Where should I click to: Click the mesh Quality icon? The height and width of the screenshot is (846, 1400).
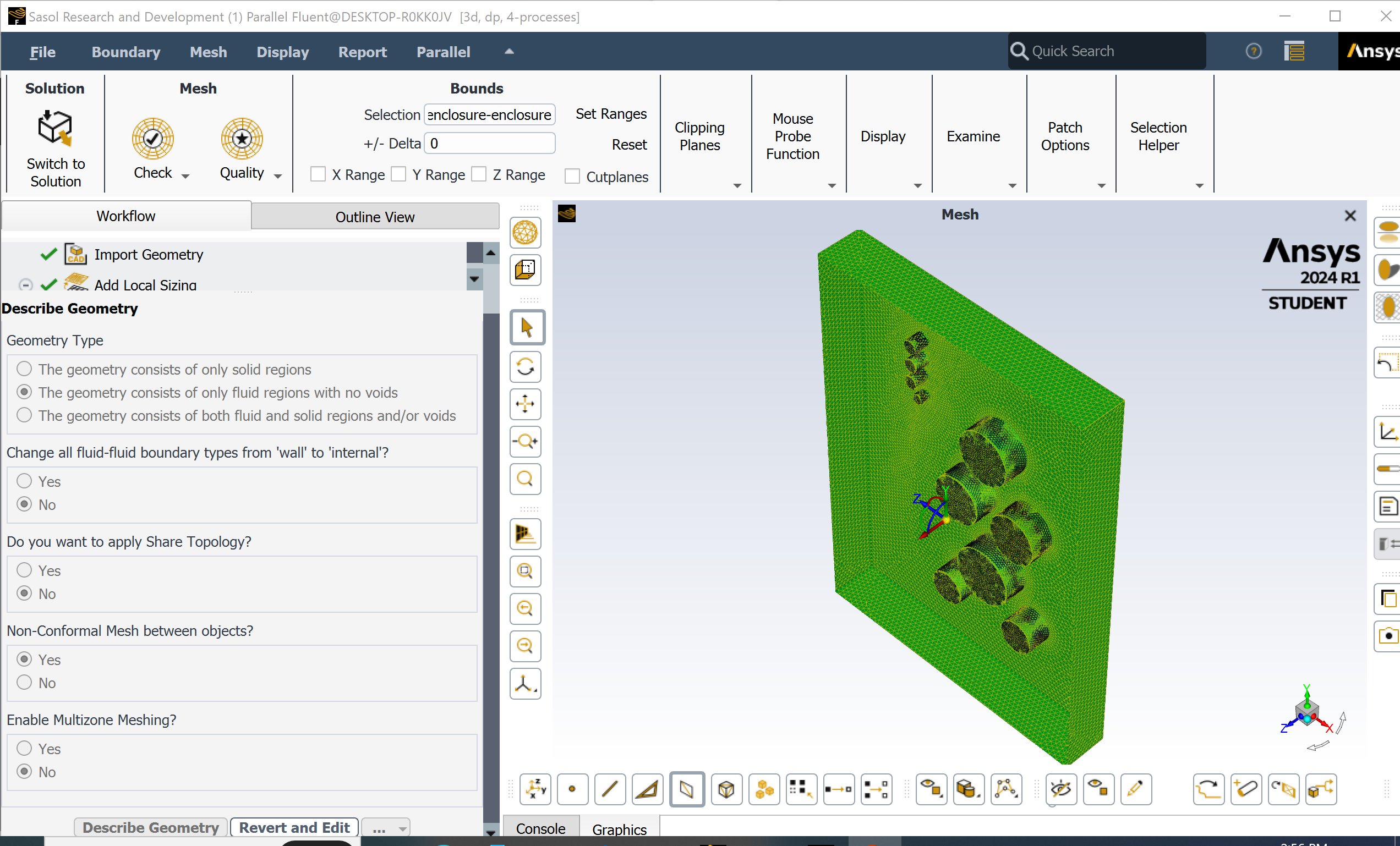click(242, 139)
